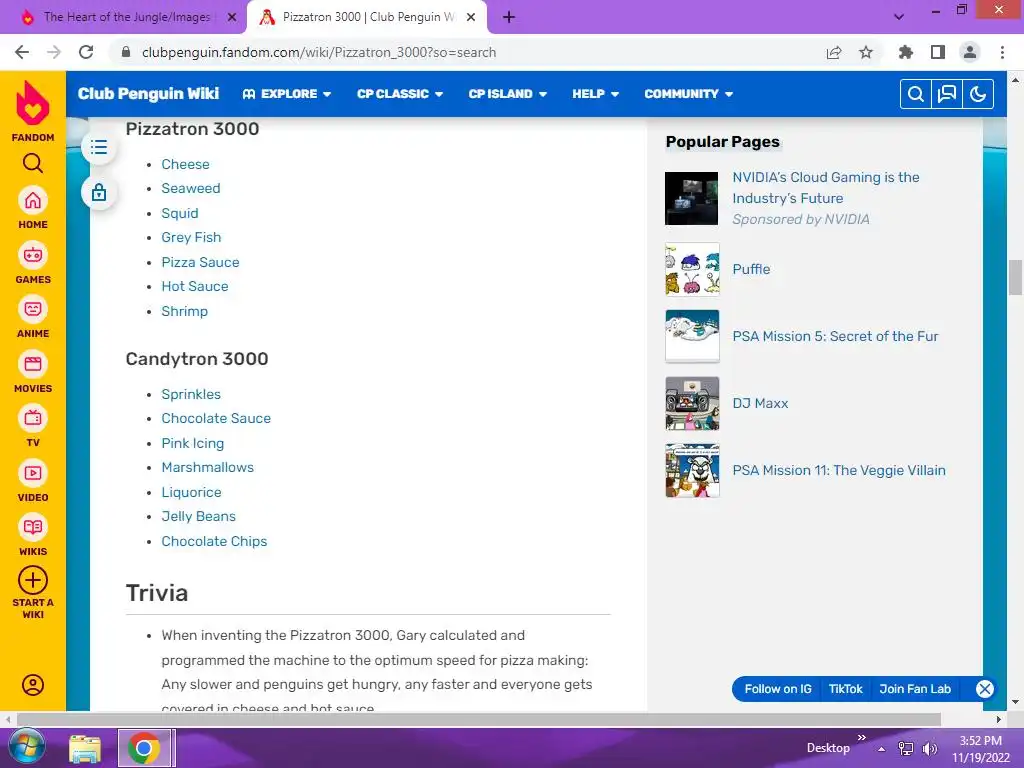Viewport: 1024px width, 768px height.
Task: Open the Chocolate Sauce link
Action: (x=216, y=418)
